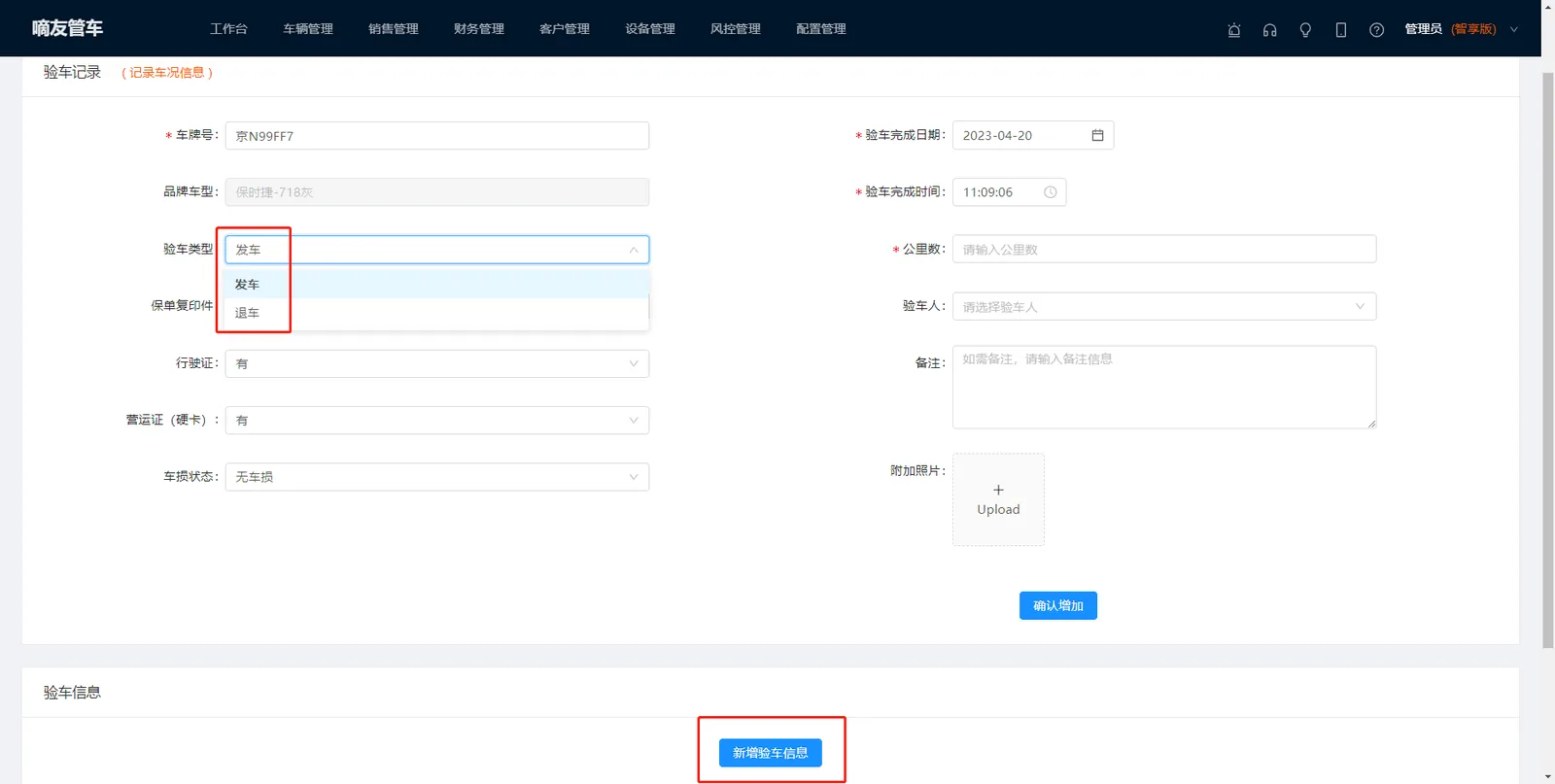The width and height of the screenshot is (1555, 784).
Task: Expand the 管理员 account menu arrow
Action: (x=1513, y=29)
